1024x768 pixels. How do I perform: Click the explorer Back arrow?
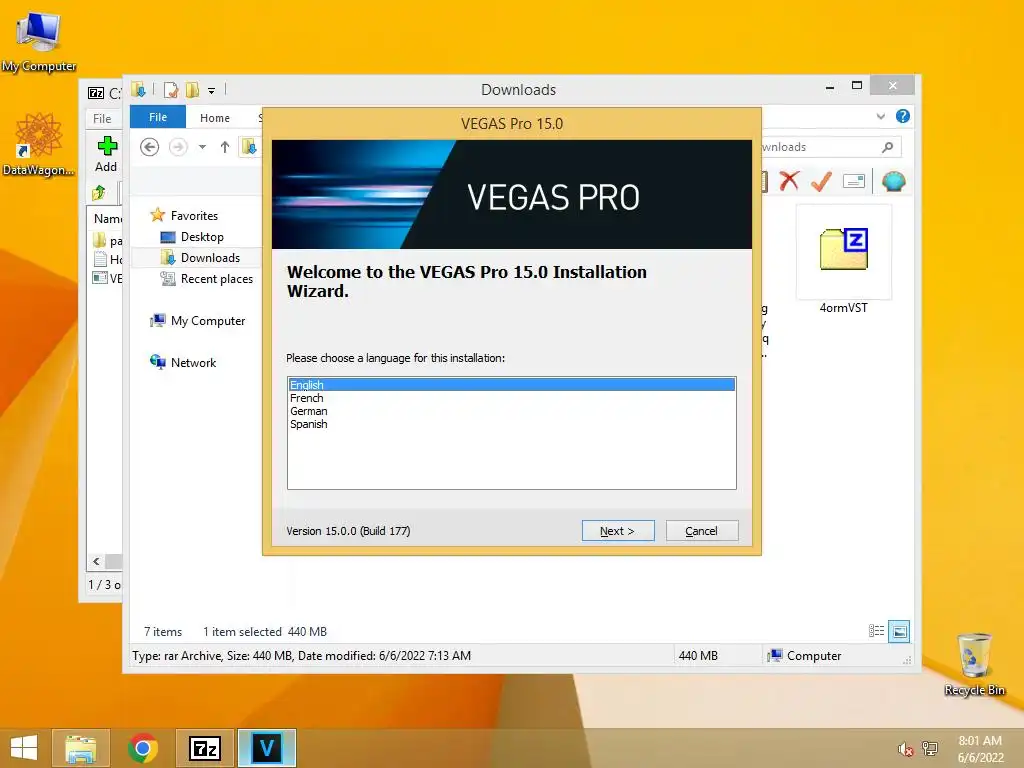[x=150, y=147]
